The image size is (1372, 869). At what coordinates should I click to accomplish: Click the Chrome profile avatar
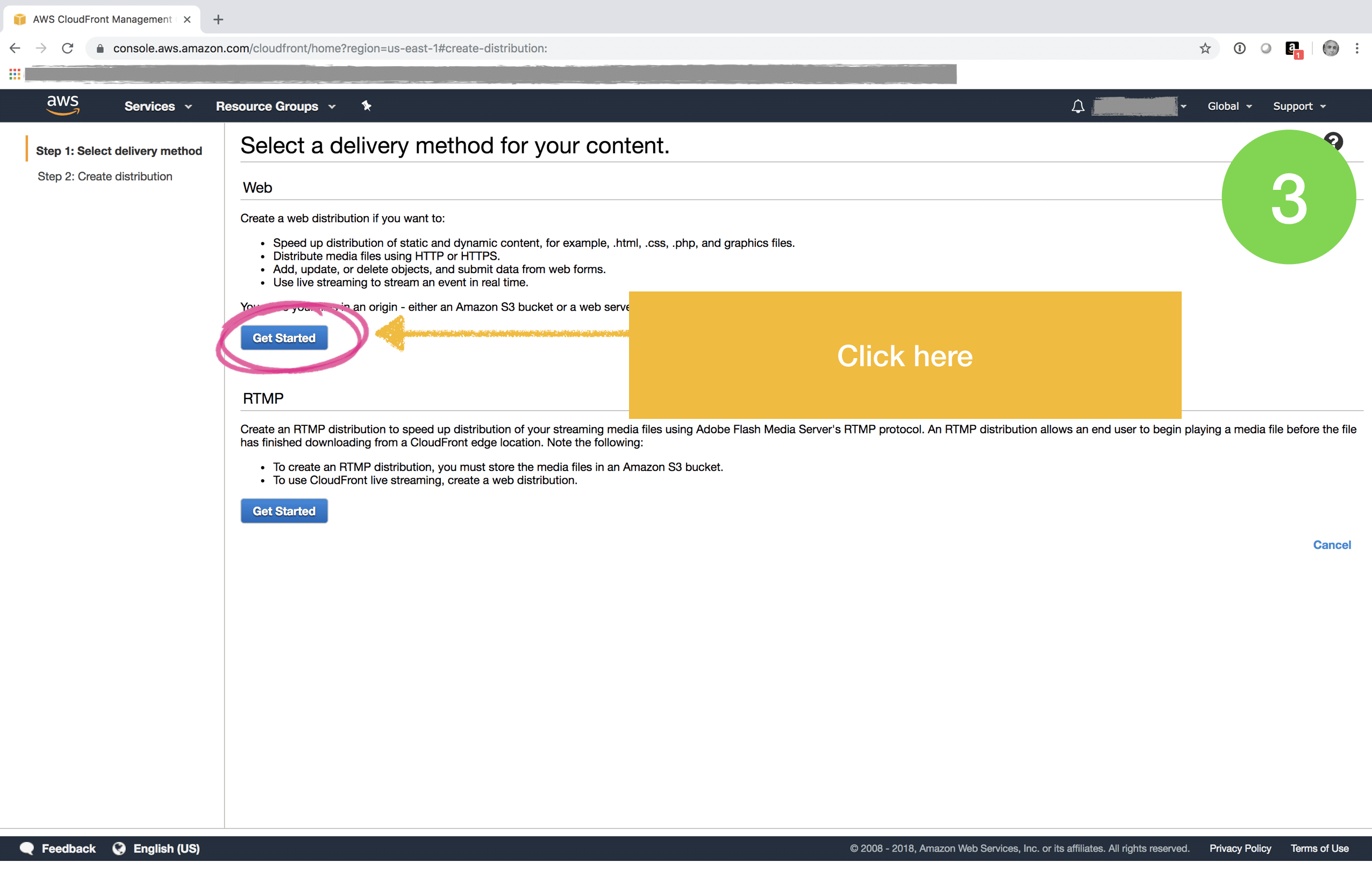(x=1331, y=48)
